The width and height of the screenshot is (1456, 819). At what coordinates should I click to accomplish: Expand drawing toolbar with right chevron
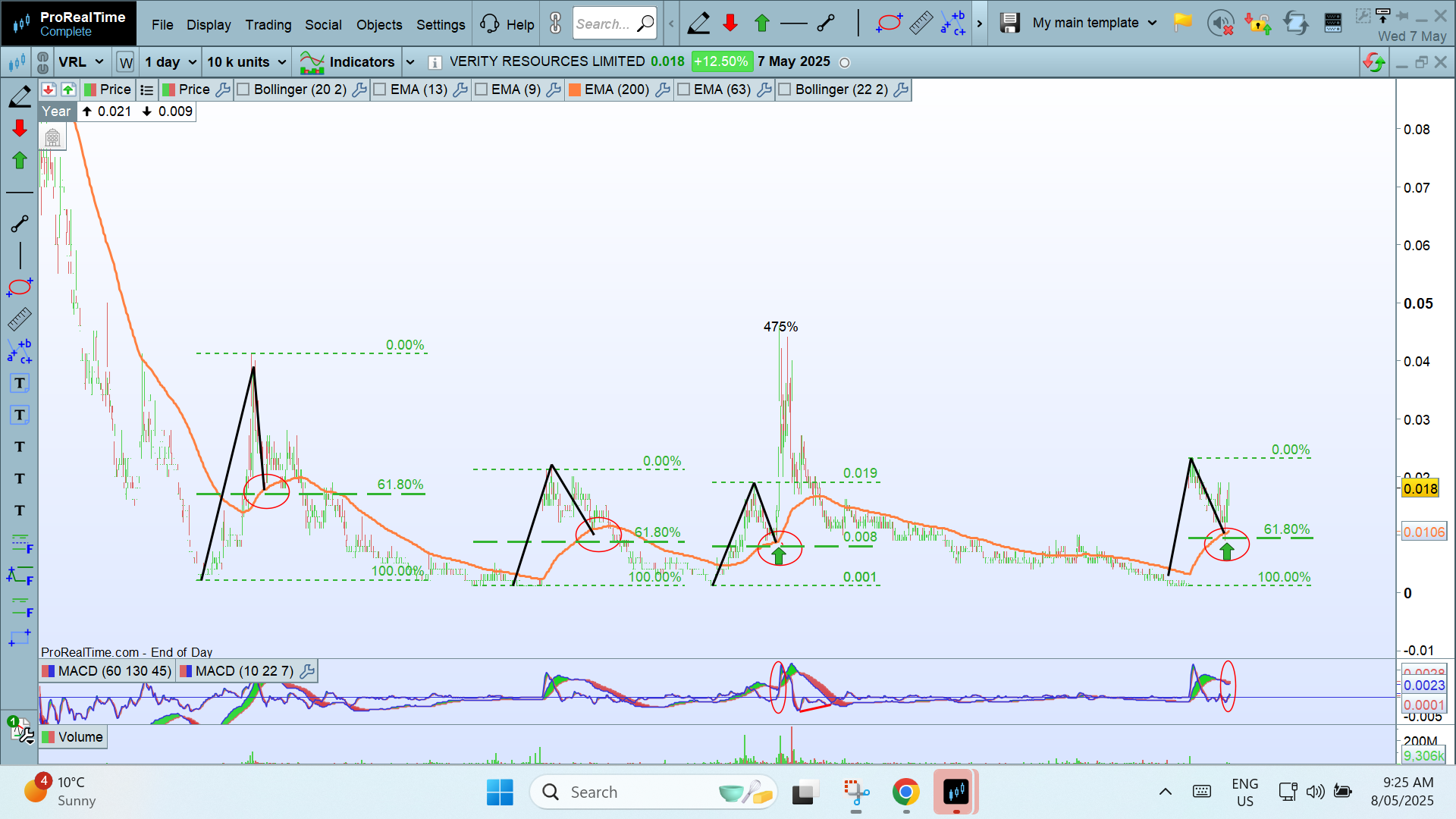[980, 24]
